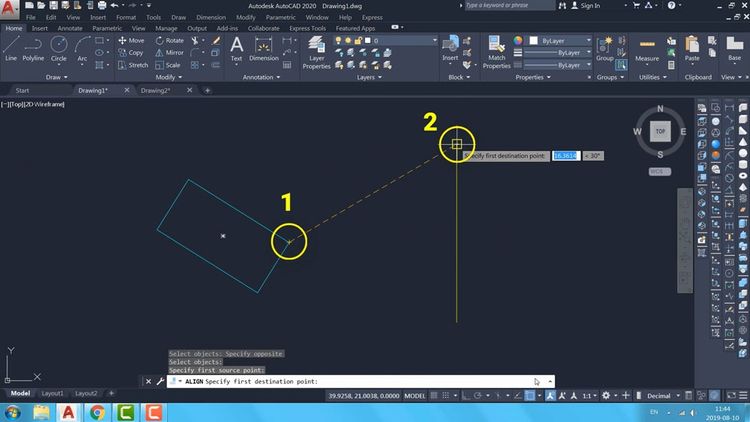Switch to the Layout1 tab
Viewport: 750px width, 422px height.
click(x=51, y=393)
